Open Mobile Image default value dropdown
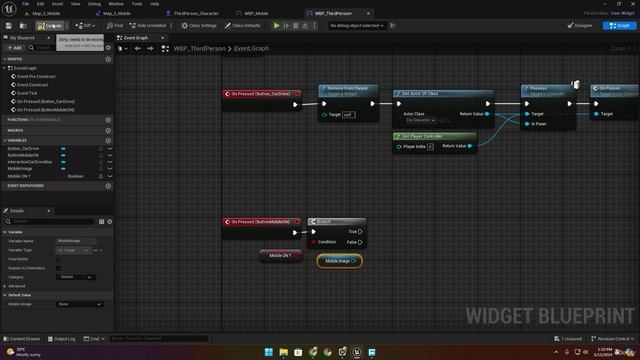This screenshot has width=640, height=360. coord(79,304)
